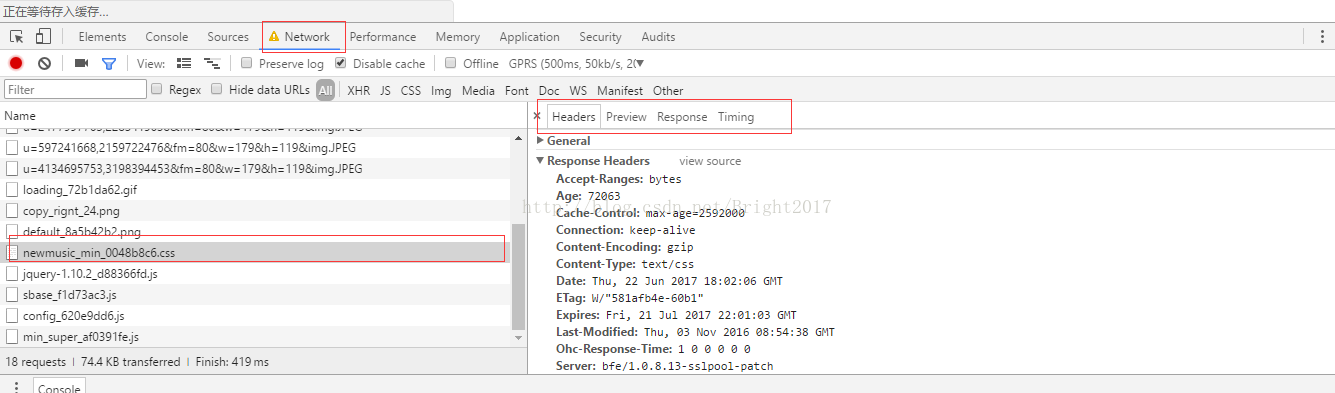Filter requests by CSS
The image size is (1335, 393).
tap(411, 90)
